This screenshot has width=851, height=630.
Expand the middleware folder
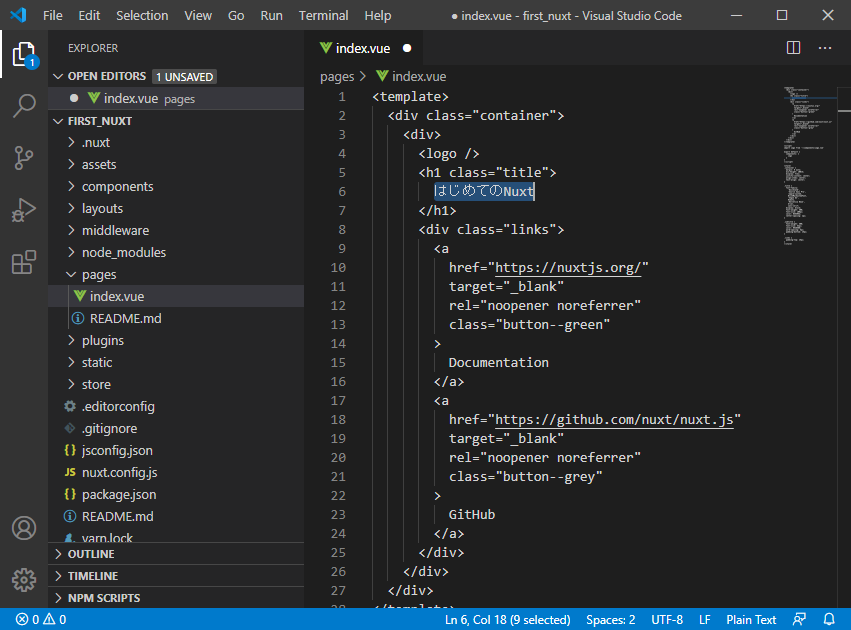click(177, 231)
